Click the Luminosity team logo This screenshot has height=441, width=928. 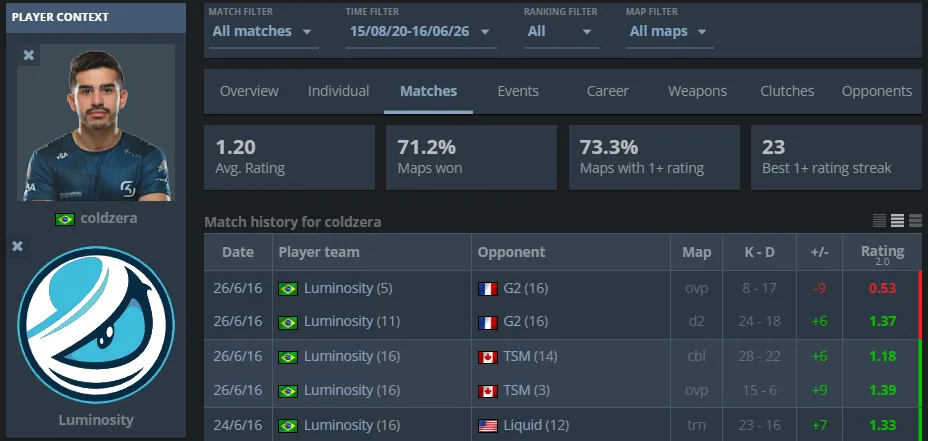[x=96, y=325]
